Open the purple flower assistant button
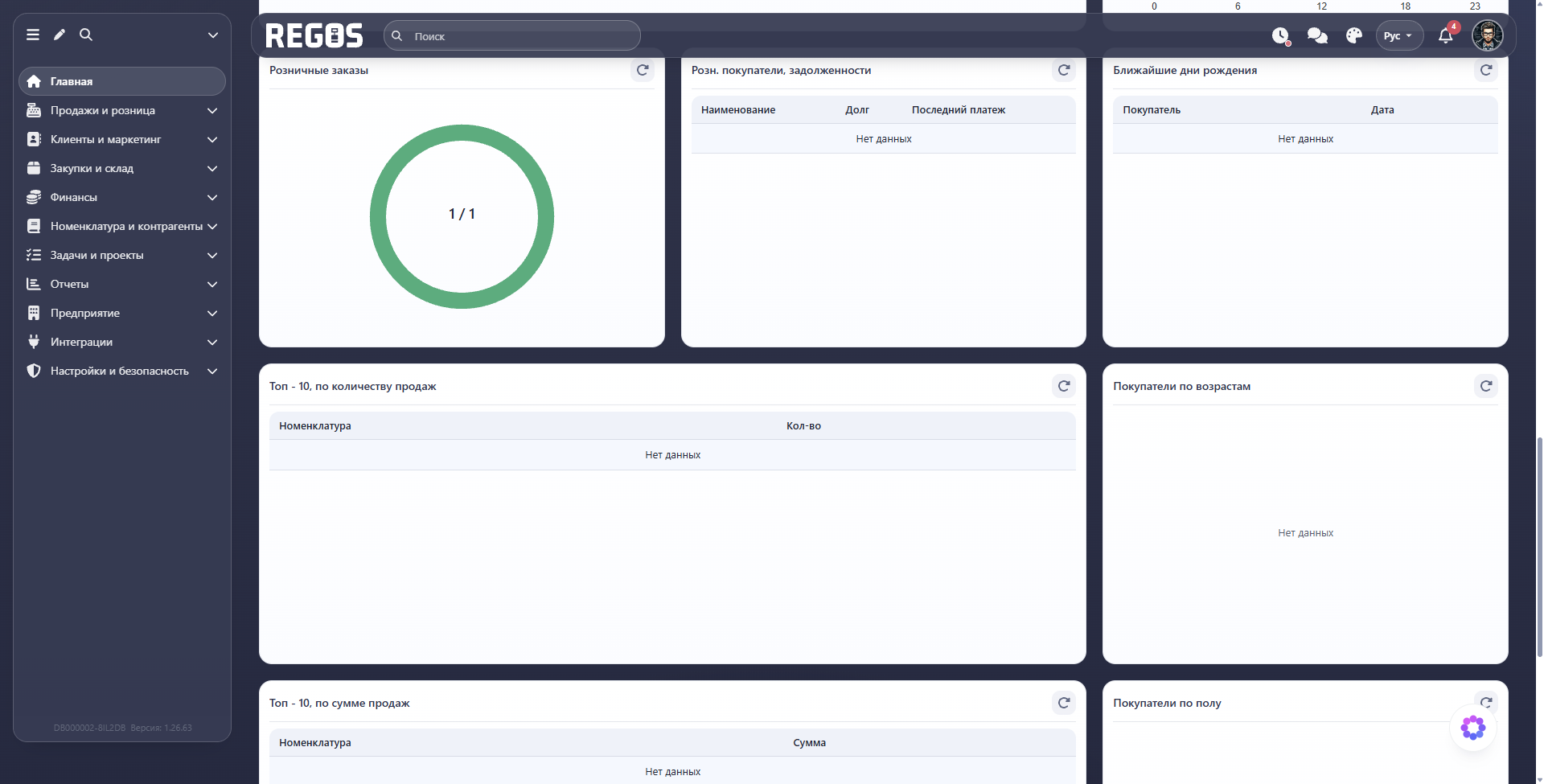Image resolution: width=1544 pixels, height=784 pixels. (x=1473, y=728)
